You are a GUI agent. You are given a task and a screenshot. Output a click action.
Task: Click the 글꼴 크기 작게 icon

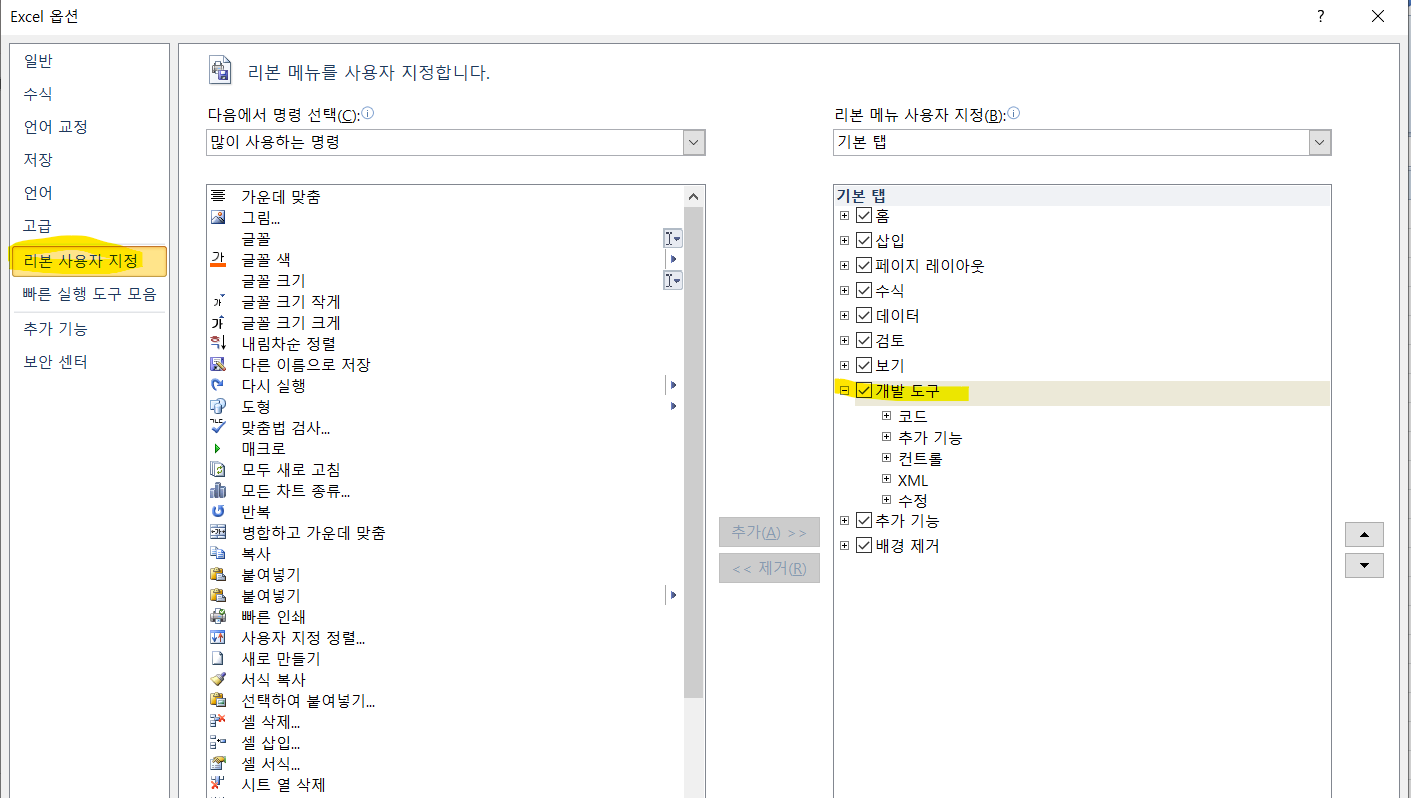click(218, 301)
